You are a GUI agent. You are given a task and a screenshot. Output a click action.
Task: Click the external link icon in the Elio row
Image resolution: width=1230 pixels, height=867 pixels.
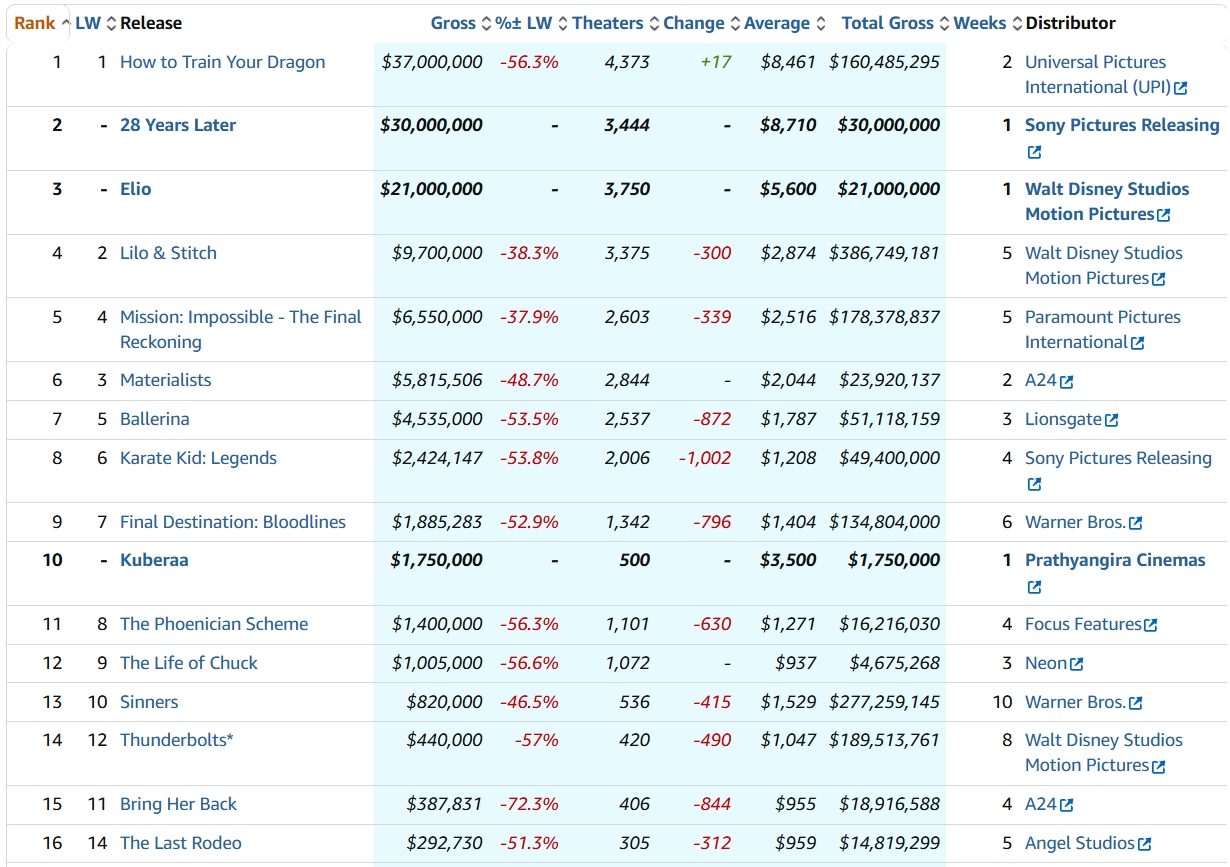[x=1163, y=215]
